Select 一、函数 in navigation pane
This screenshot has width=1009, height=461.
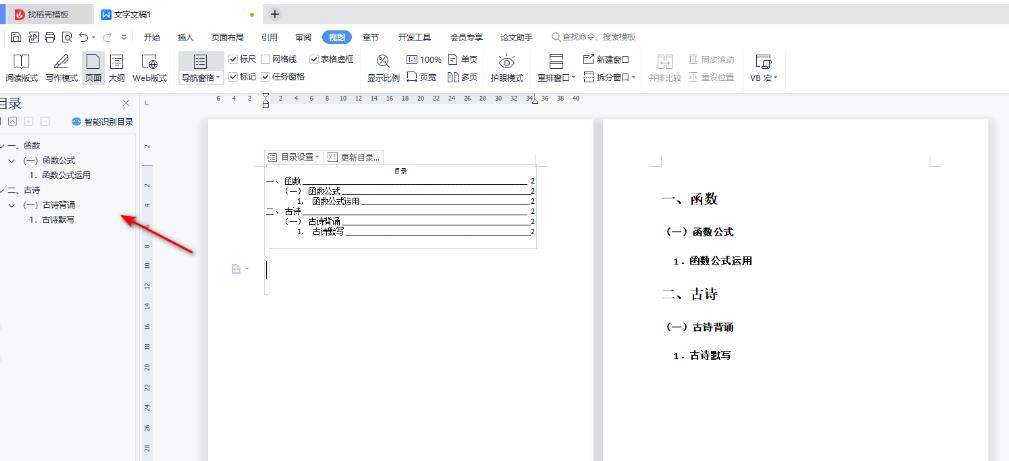tap(24, 146)
